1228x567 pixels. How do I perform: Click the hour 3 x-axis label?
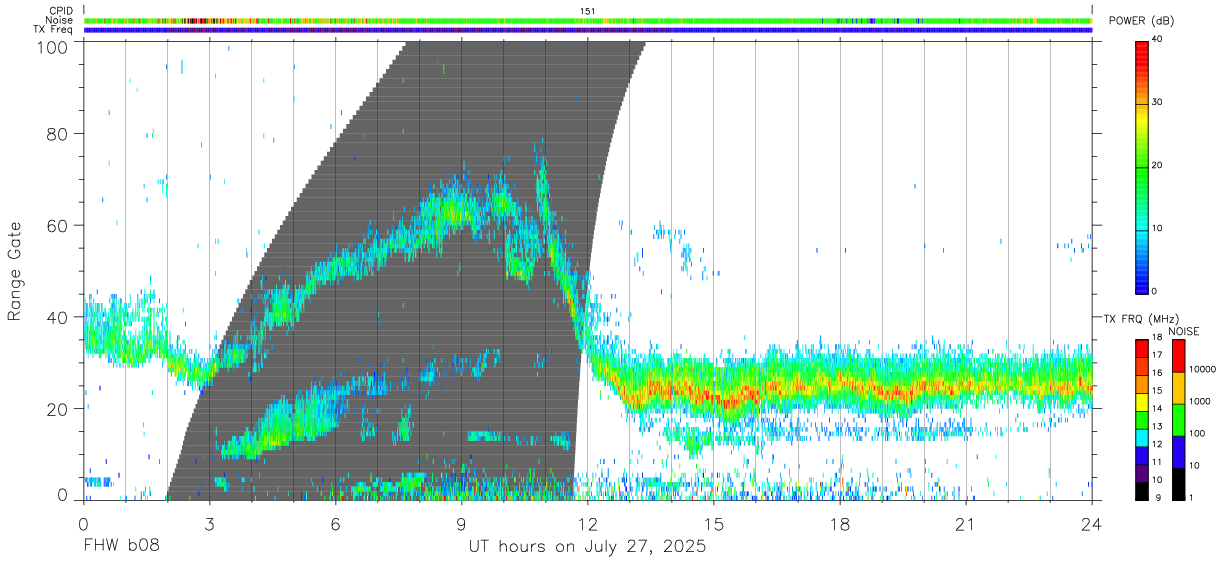(209, 524)
